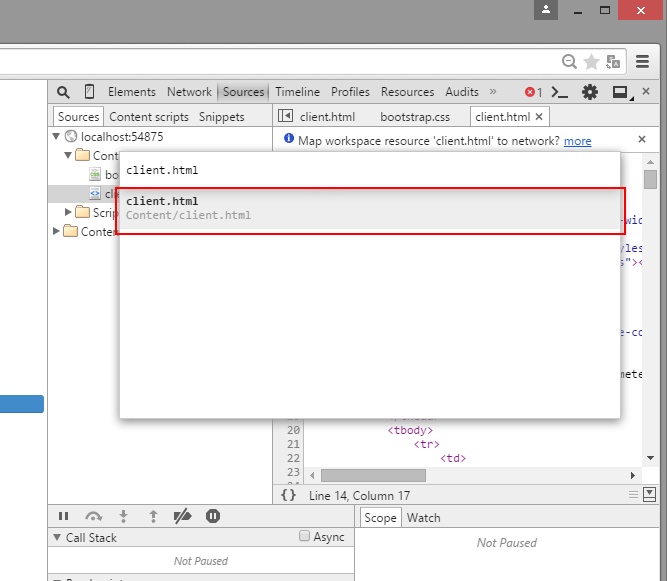Toggle pause on exceptions icon
The width and height of the screenshot is (667, 581).
pyautogui.click(x=213, y=516)
